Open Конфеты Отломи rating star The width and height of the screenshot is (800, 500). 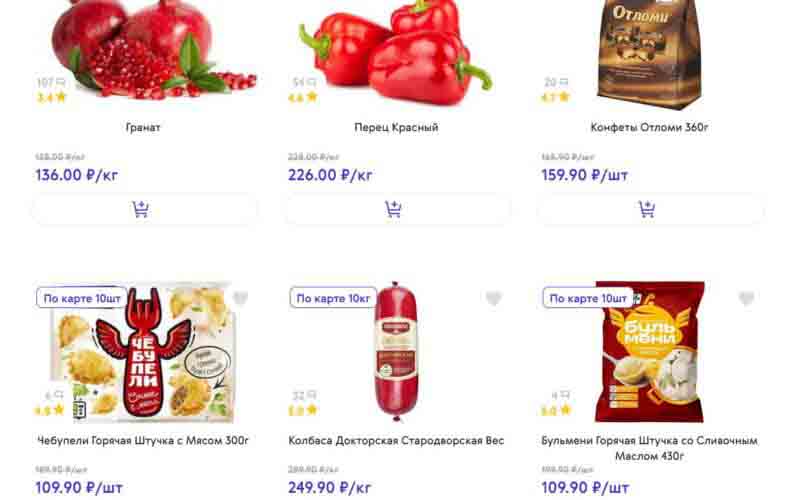[x=564, y=97]
